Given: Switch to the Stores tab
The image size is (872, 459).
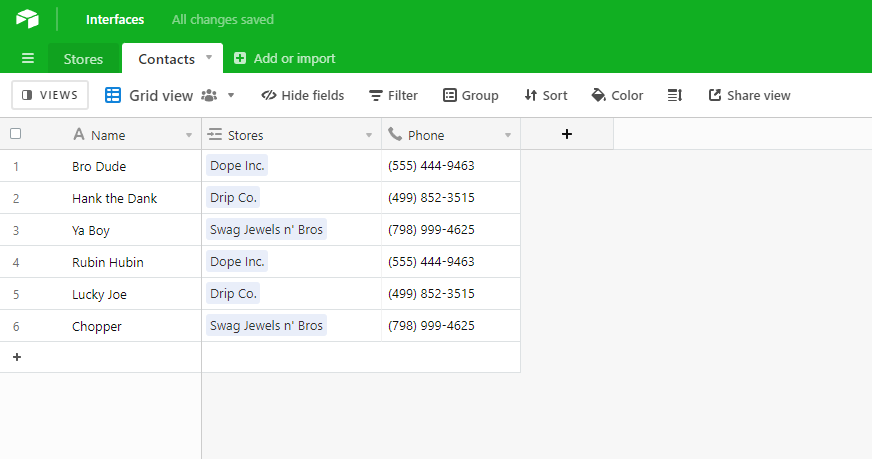Looking at the screenshot, I should 83,58.
